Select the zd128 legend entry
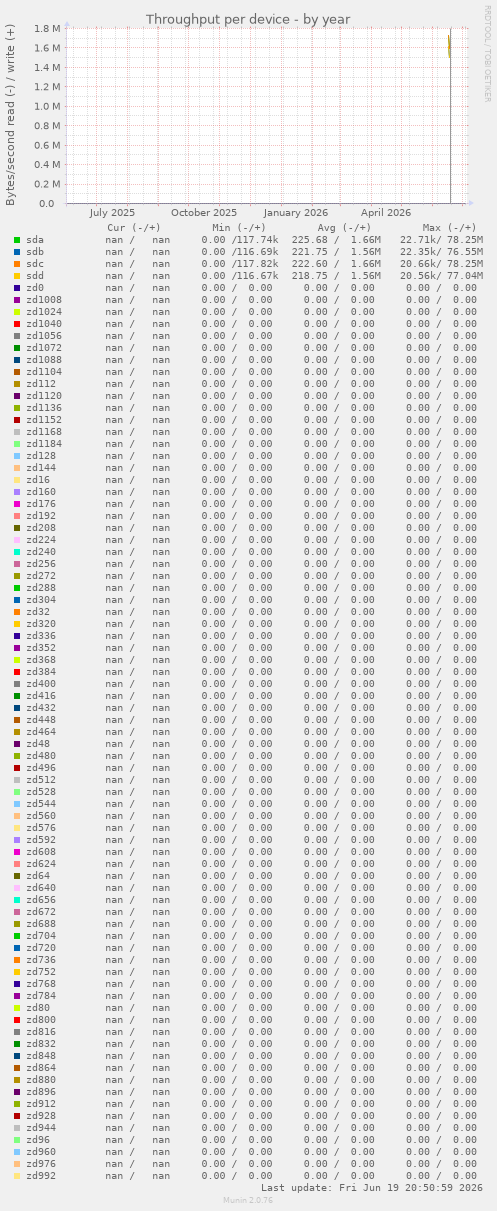This screenshot has height=1211, width=497. [x=41, y=456]
